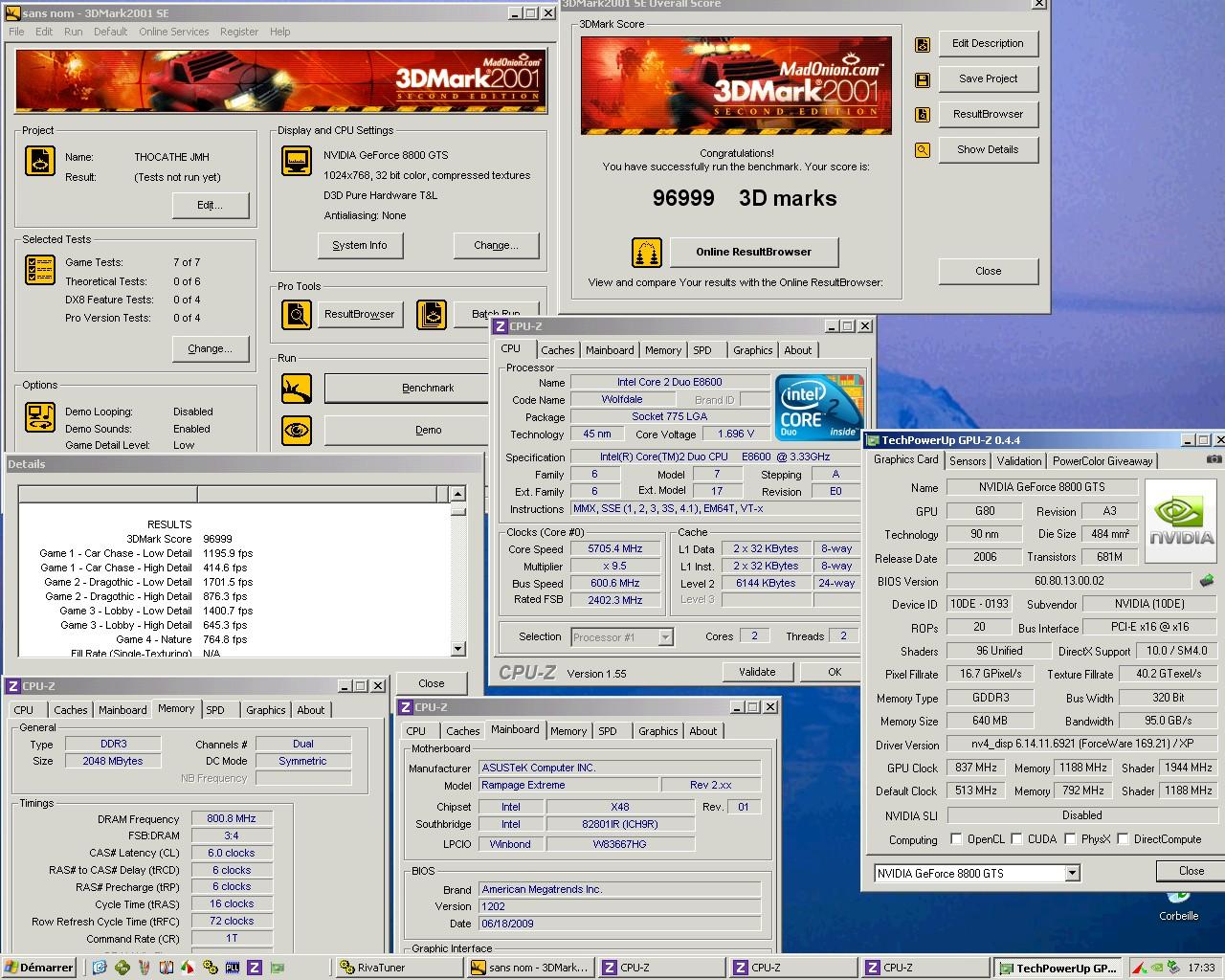Toggle the OpenCL checkbox in GPU-Z
This screenshot has height=980, width=1225.
956,839
